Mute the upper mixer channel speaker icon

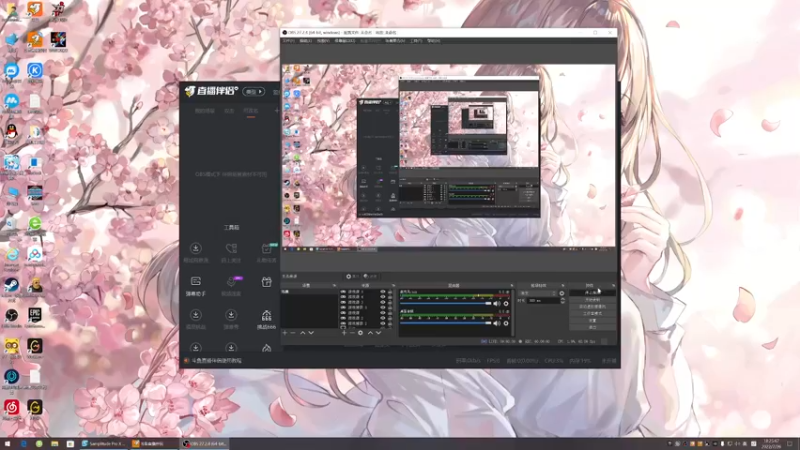click(497, 304)
